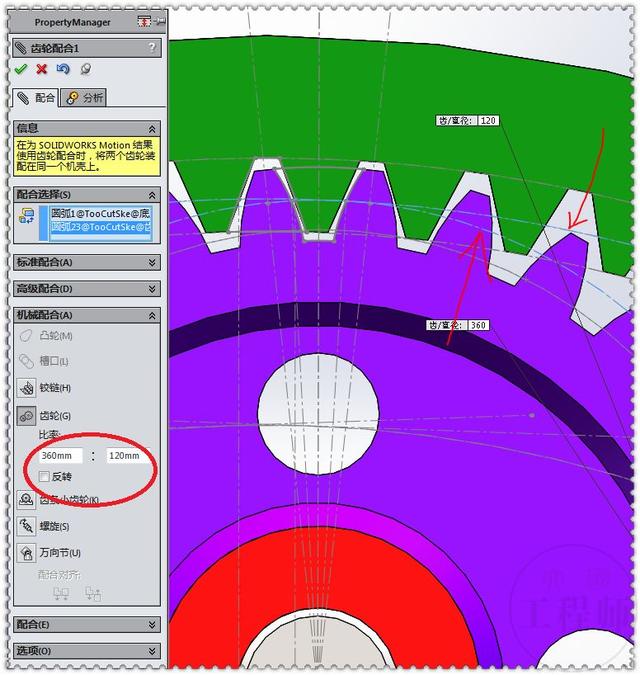Click the 齿/直径 360 value box
This screenshot has height=675, width=640.
tap(478, 325)
